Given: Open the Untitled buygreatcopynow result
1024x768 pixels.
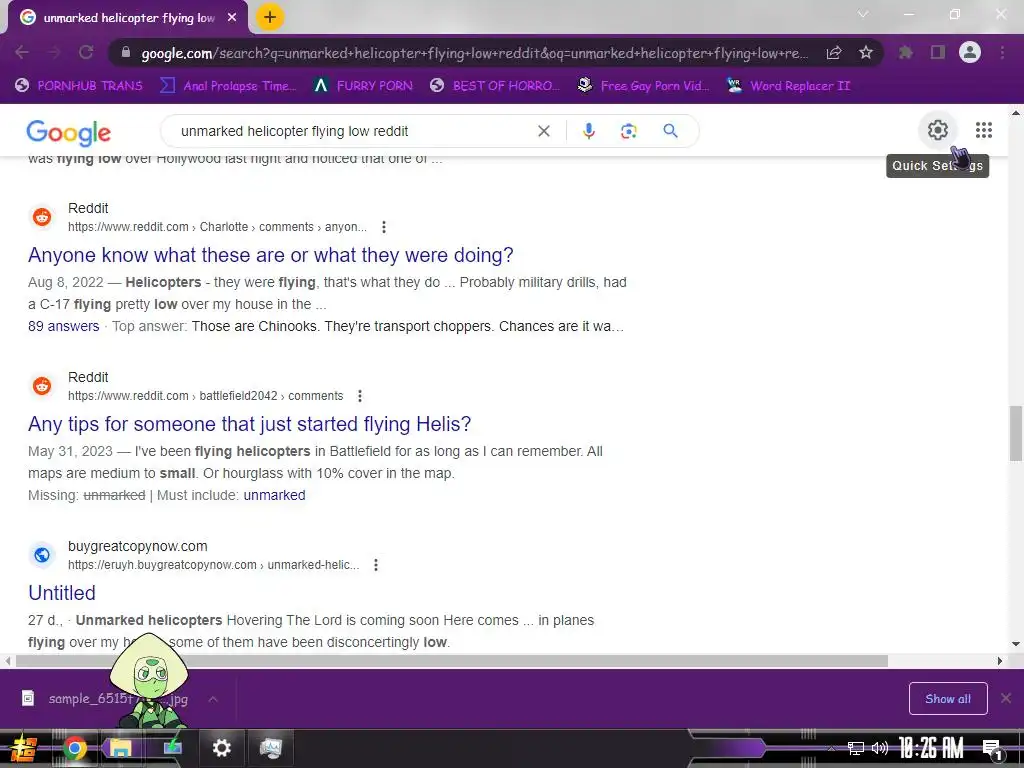Looking at the screenshot, I should (x=62, y=593).
